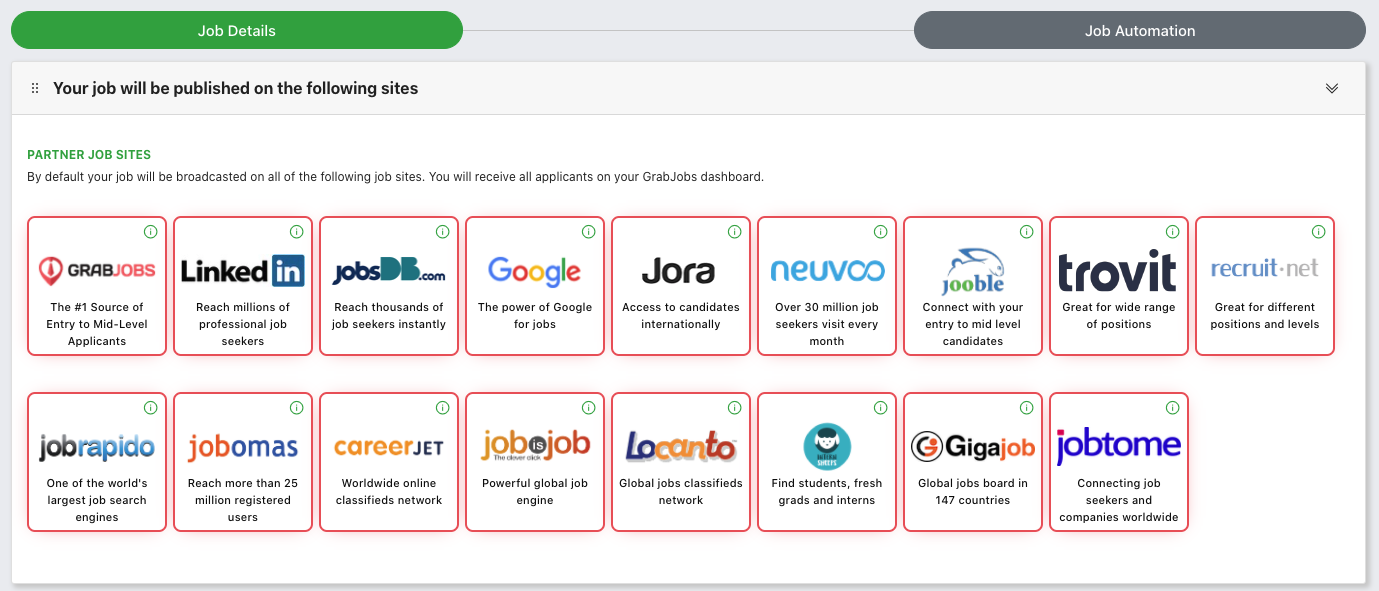Viewport: 1379px width, 591px height.
Task: Toggle the jobsDB.com partner site card
Action: pyautogui.click(x=388, y=286)
